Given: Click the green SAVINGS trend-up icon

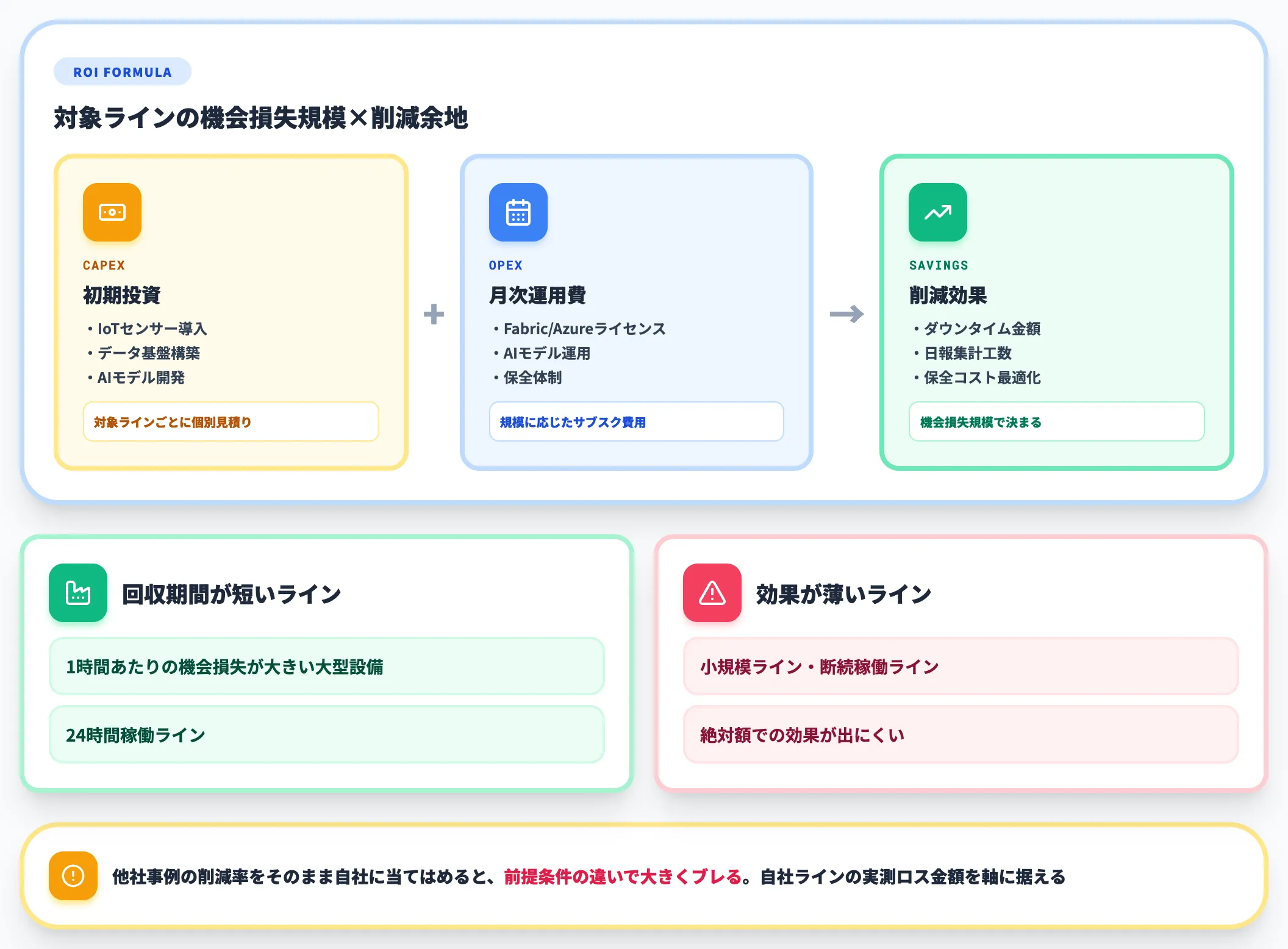Looking at the screenshot, I should point(938,212).
